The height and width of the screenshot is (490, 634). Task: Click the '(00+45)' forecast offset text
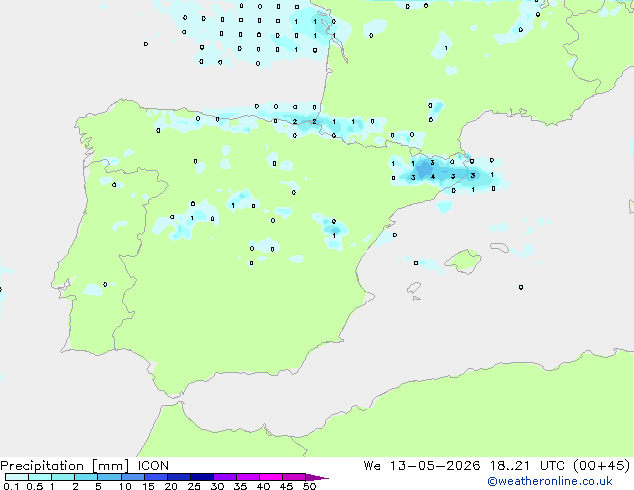click(x=602, y=466)
